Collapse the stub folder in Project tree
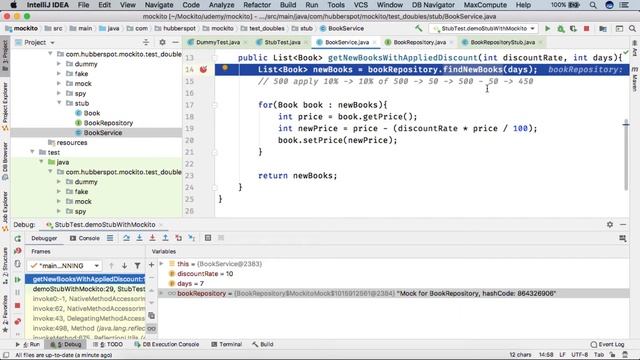Image resolution: width=640 pixels, height=360 pixels. [x=60, y=103]
